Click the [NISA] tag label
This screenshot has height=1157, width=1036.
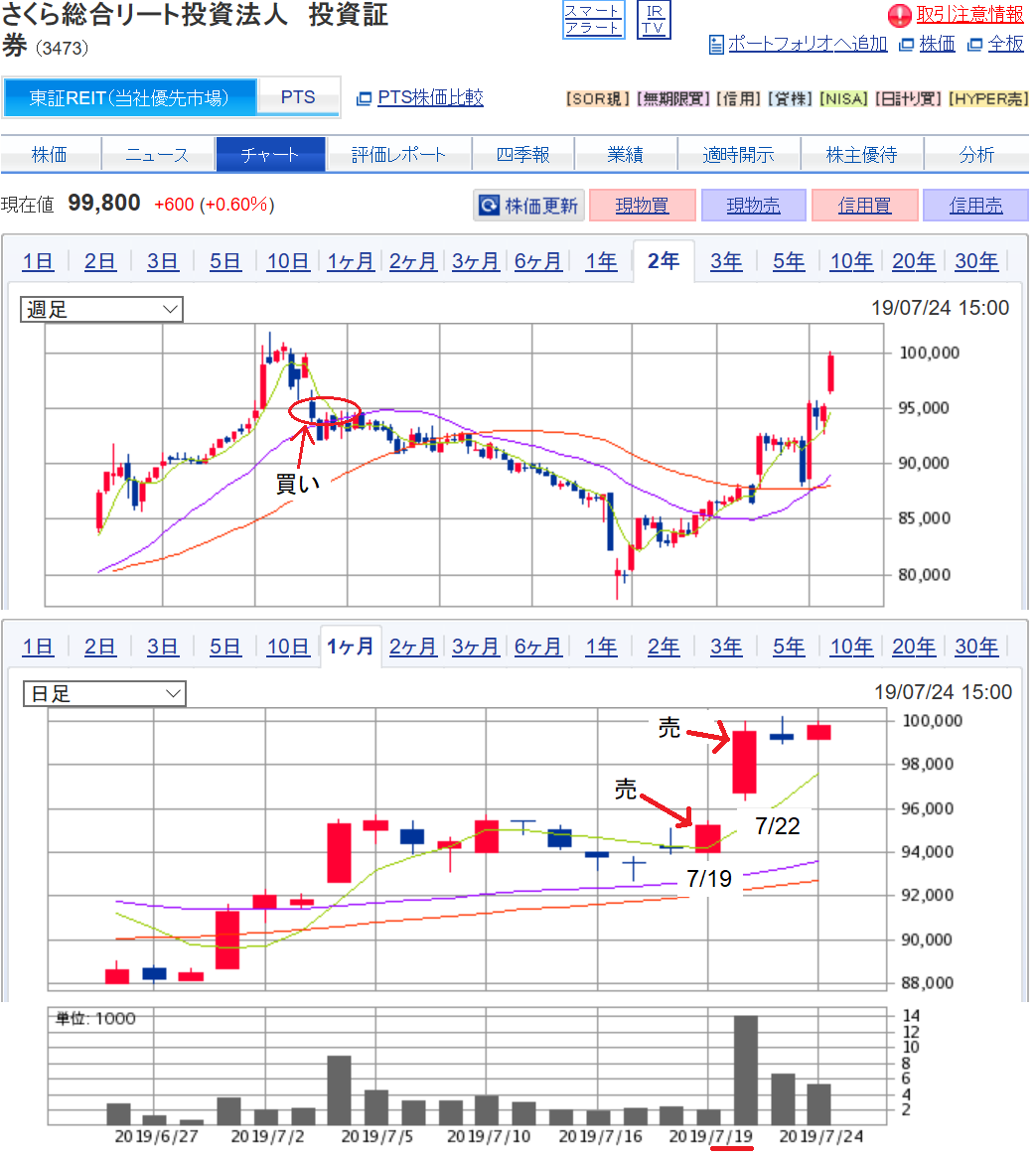844,99
